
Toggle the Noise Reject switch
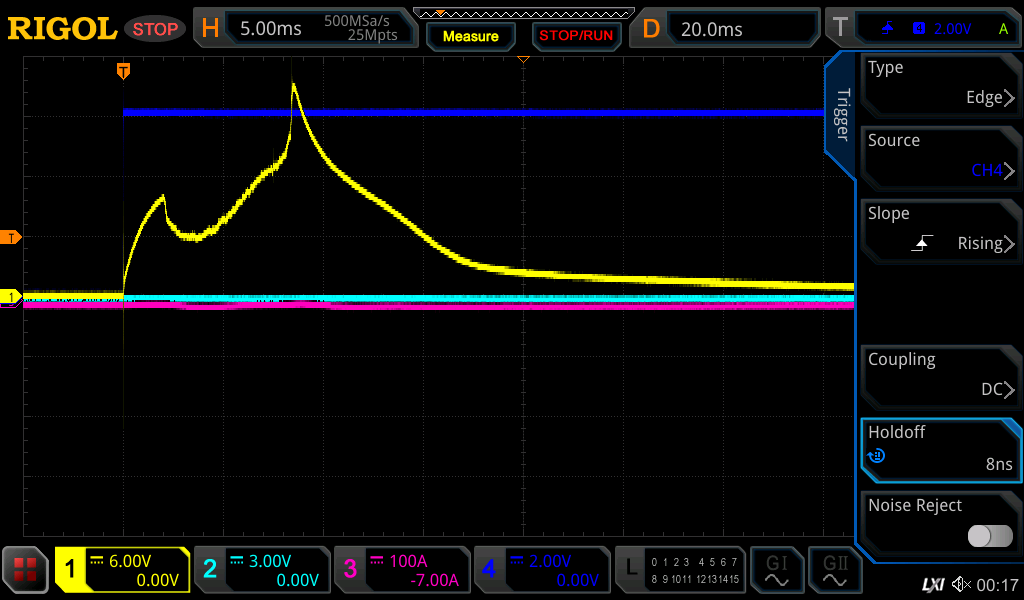[x=990, y=536]
